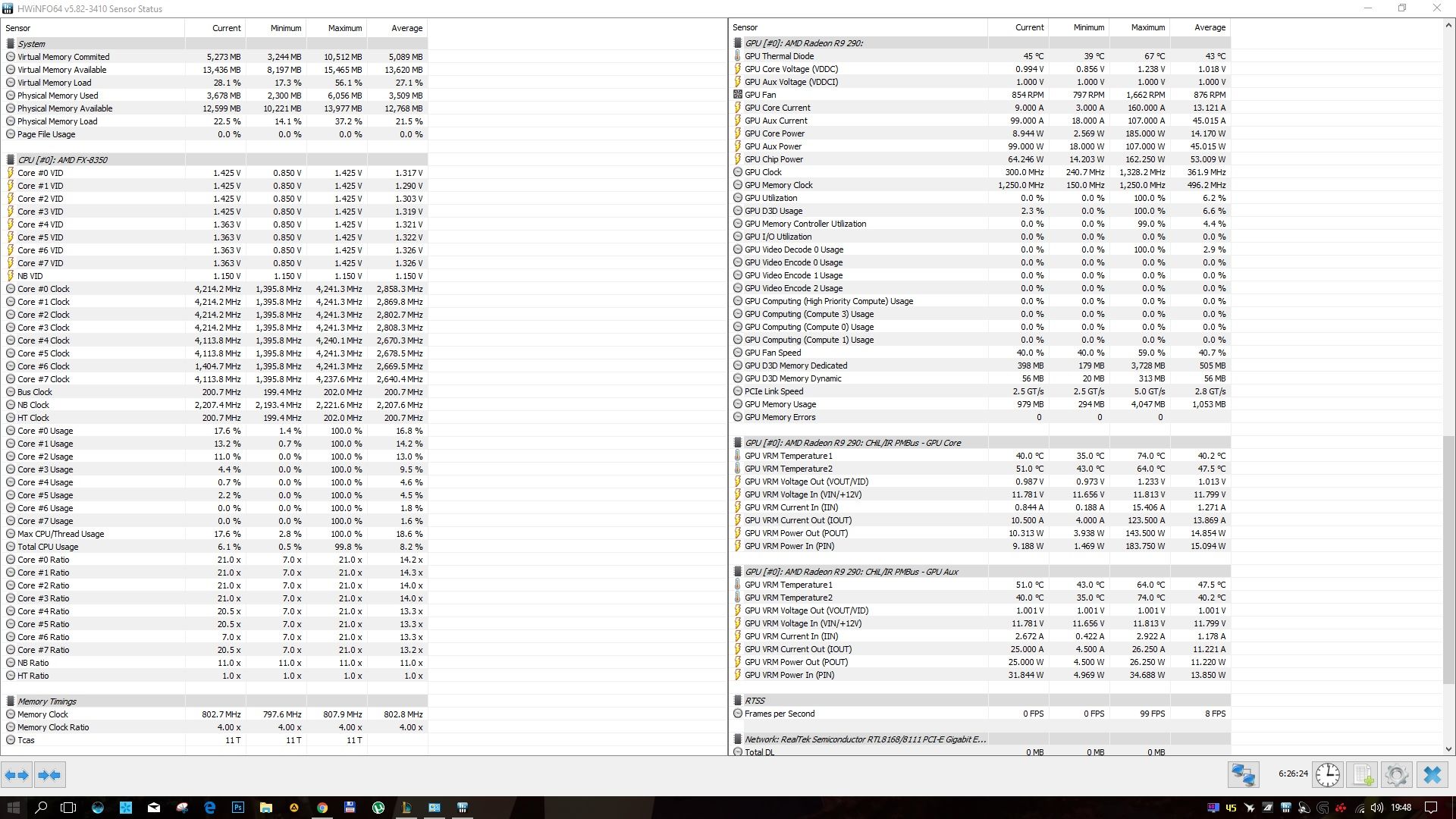Select the Core #6 Clock row
This screenshot has width=1456, height=819.
[x=215, y=366]
